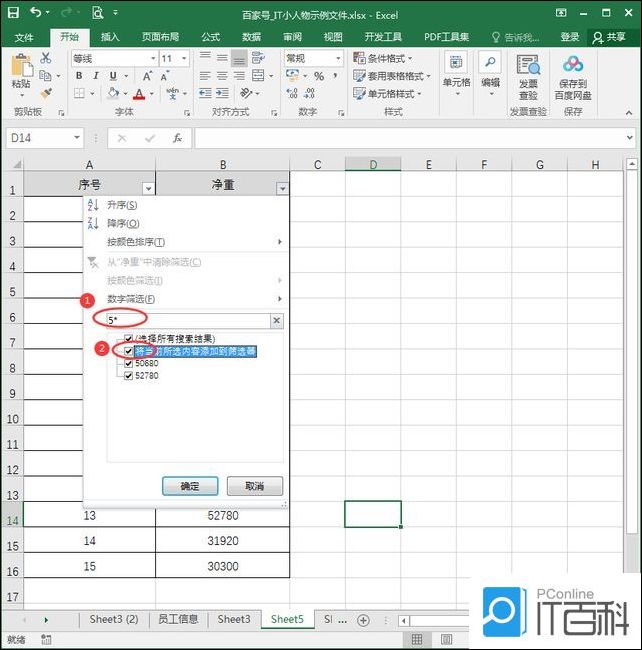Screen dimensions: 642x650
Task: Open the font size dropdown showing 11
Action: point(184,58)
